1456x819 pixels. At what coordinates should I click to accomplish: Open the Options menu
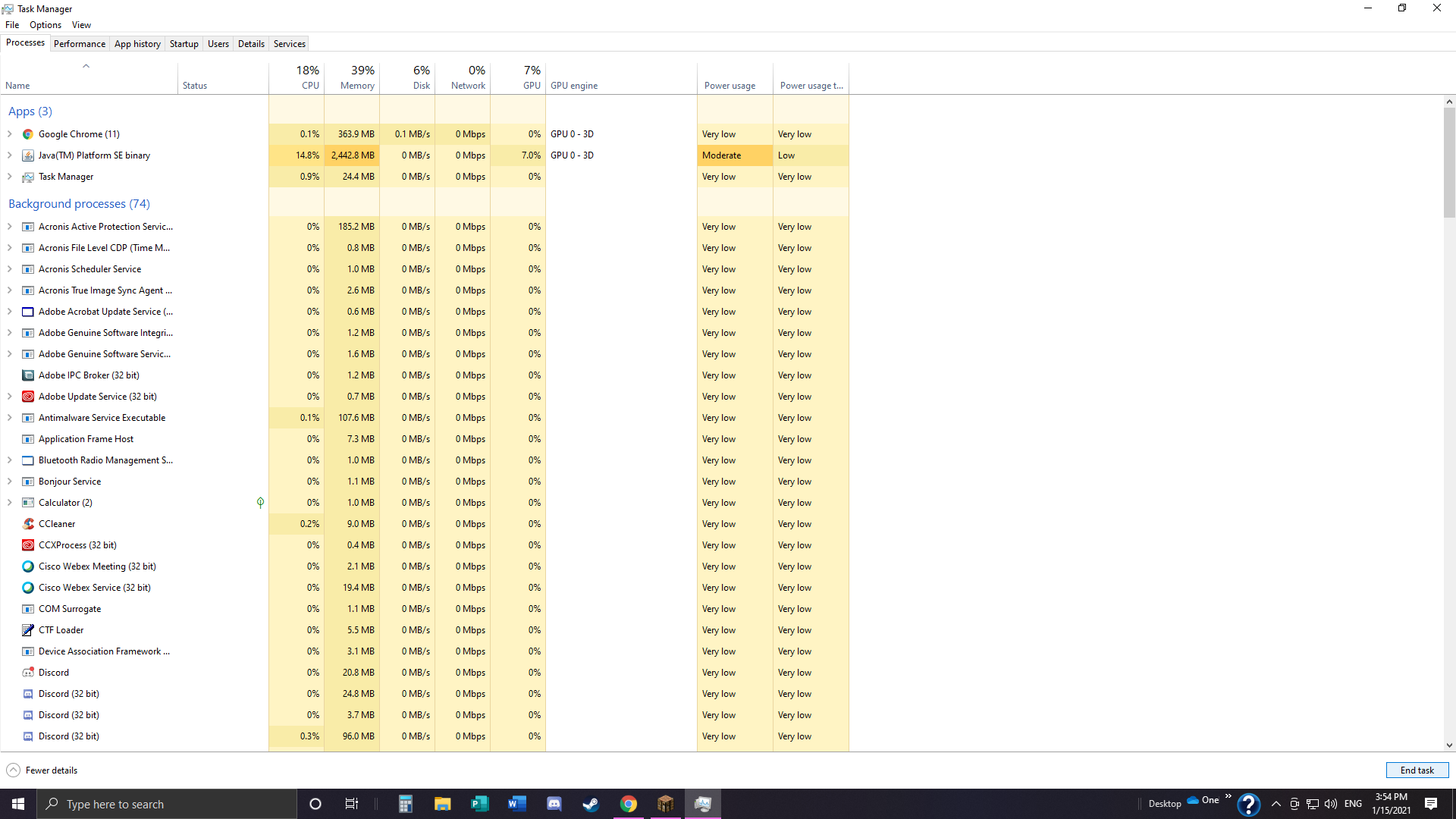pos(45,25)
